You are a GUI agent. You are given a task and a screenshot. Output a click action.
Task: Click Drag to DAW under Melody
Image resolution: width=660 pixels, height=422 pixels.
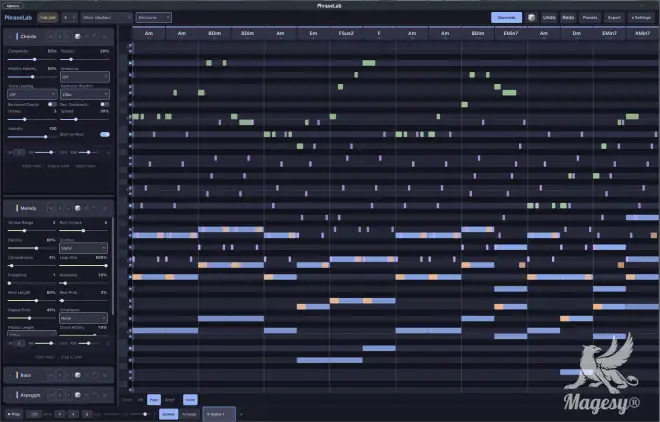point(72,357)
